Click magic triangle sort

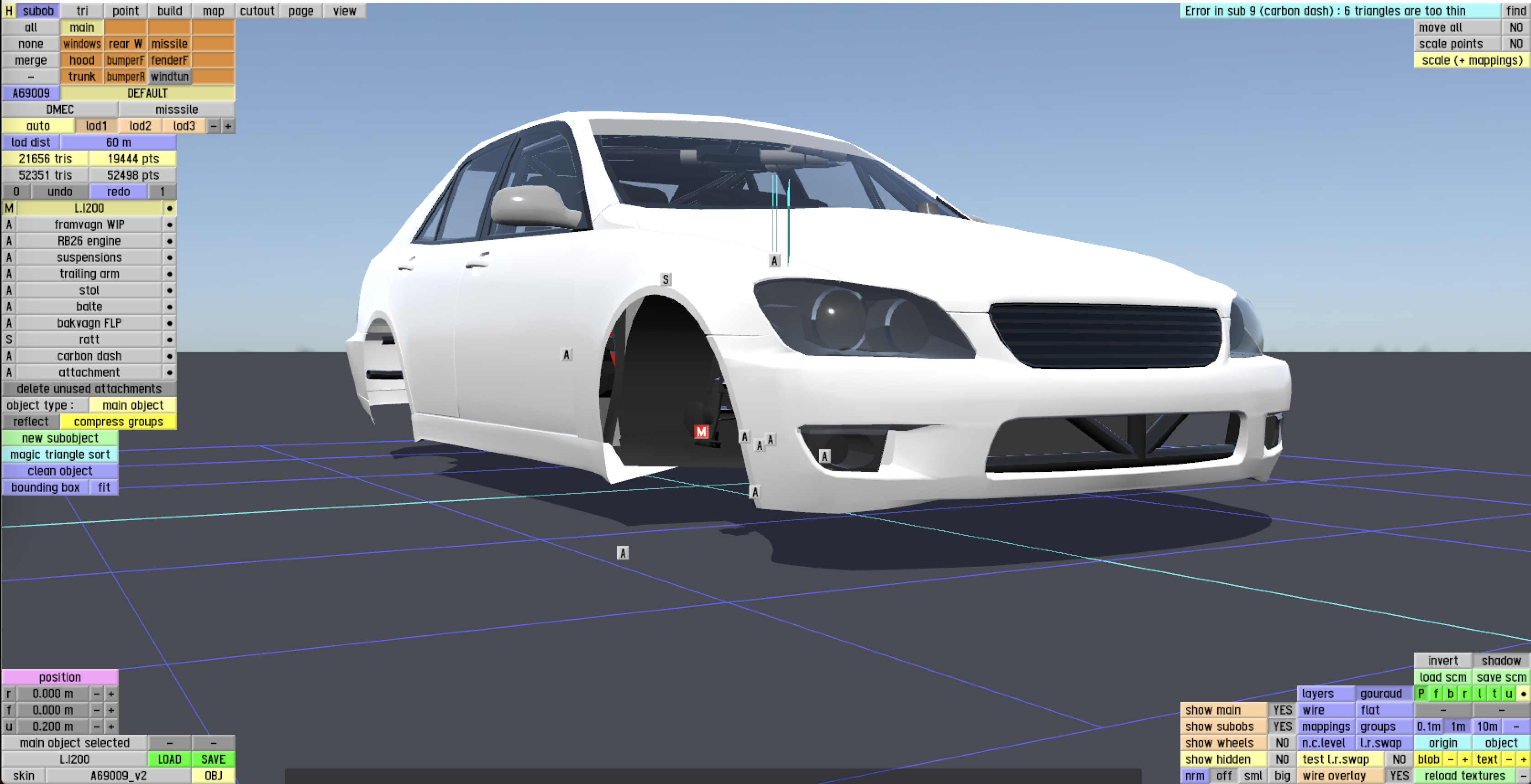(60, 455)
